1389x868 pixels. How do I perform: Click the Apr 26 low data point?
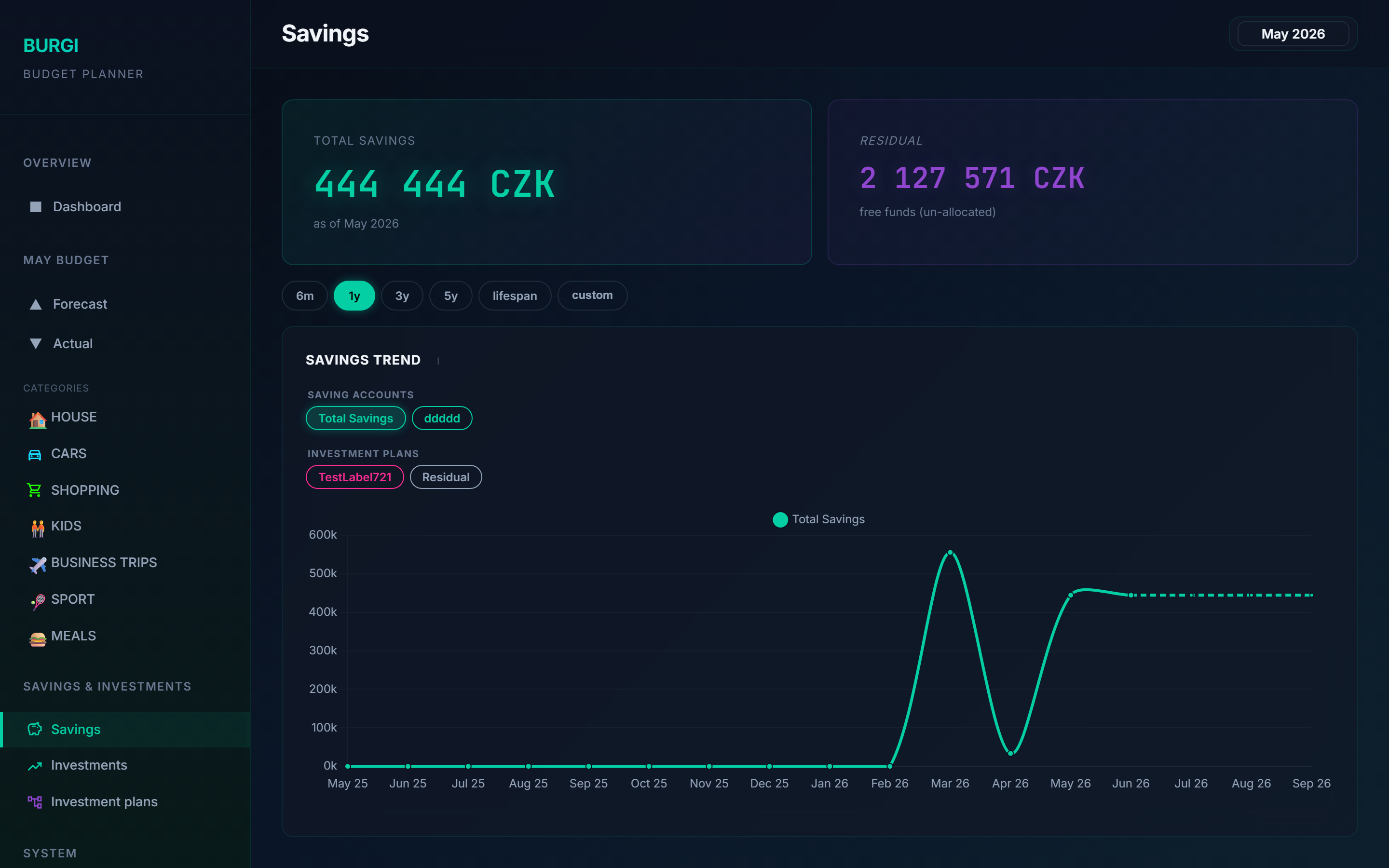pos(1011,753)
